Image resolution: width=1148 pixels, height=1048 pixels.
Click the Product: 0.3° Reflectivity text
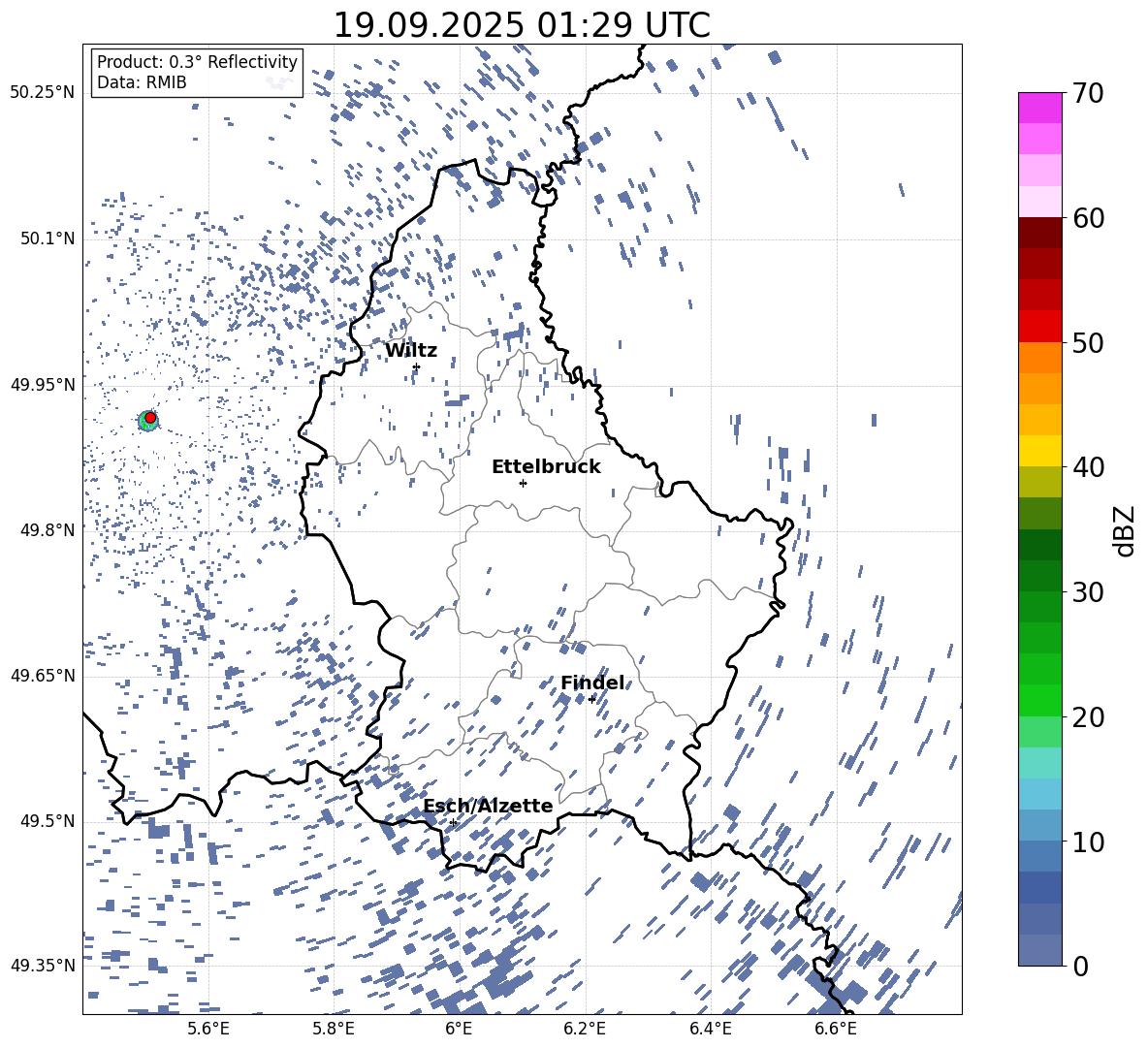click(197, 61)
